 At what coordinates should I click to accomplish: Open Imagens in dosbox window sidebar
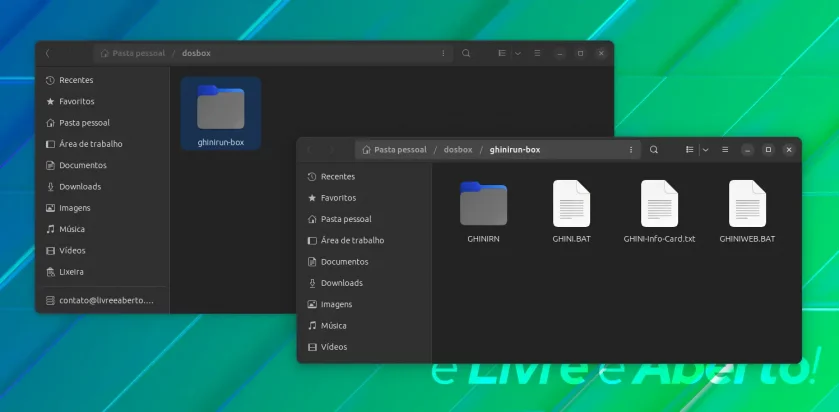coord(102,208)
